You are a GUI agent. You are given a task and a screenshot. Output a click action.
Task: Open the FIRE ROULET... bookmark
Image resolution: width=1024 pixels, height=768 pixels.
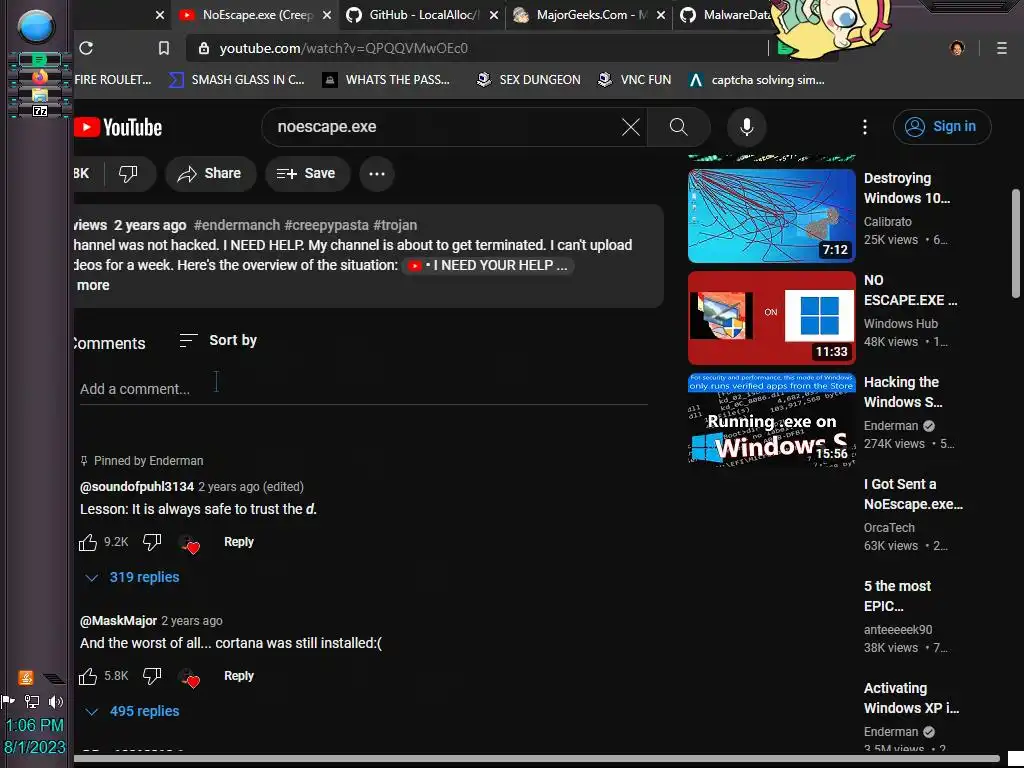(113, 80)
